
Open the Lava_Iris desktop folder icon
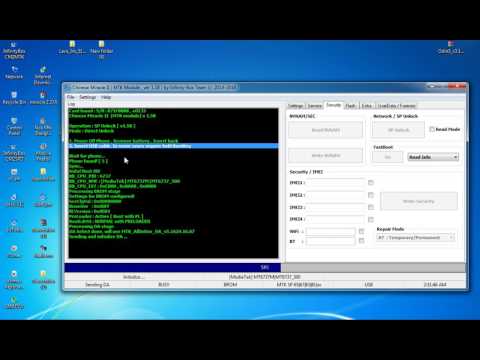tap(72, 47)
